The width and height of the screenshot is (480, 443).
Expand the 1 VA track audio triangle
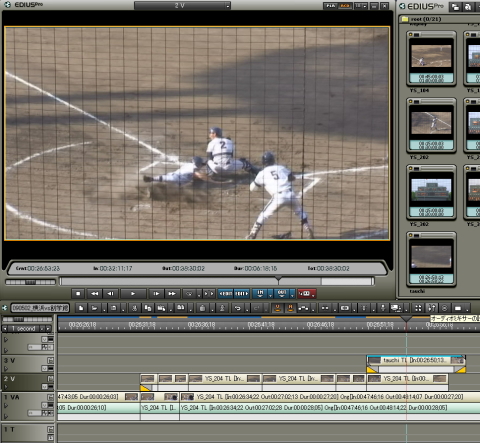6,416
